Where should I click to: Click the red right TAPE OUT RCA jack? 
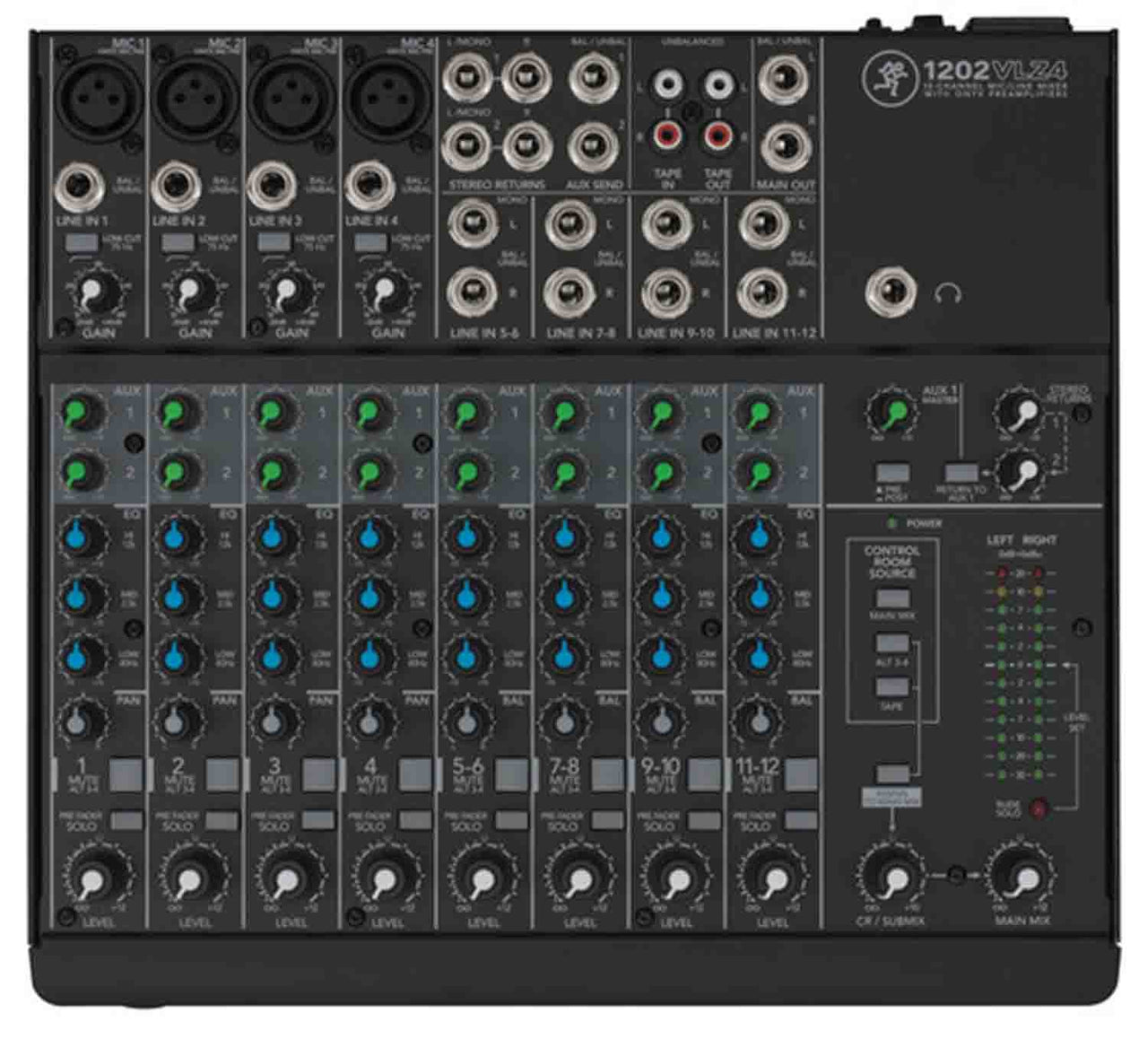pyautogui.click(x=717, y=135)
